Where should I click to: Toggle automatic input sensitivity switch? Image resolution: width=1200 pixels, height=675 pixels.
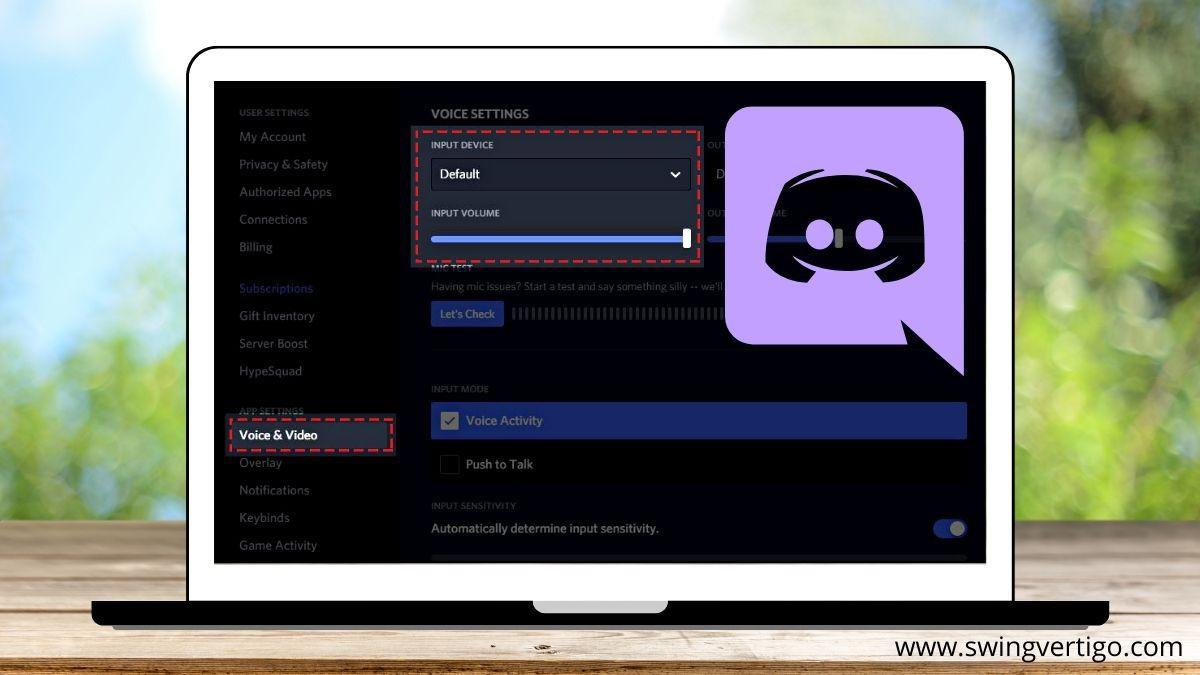pos(949,528)
